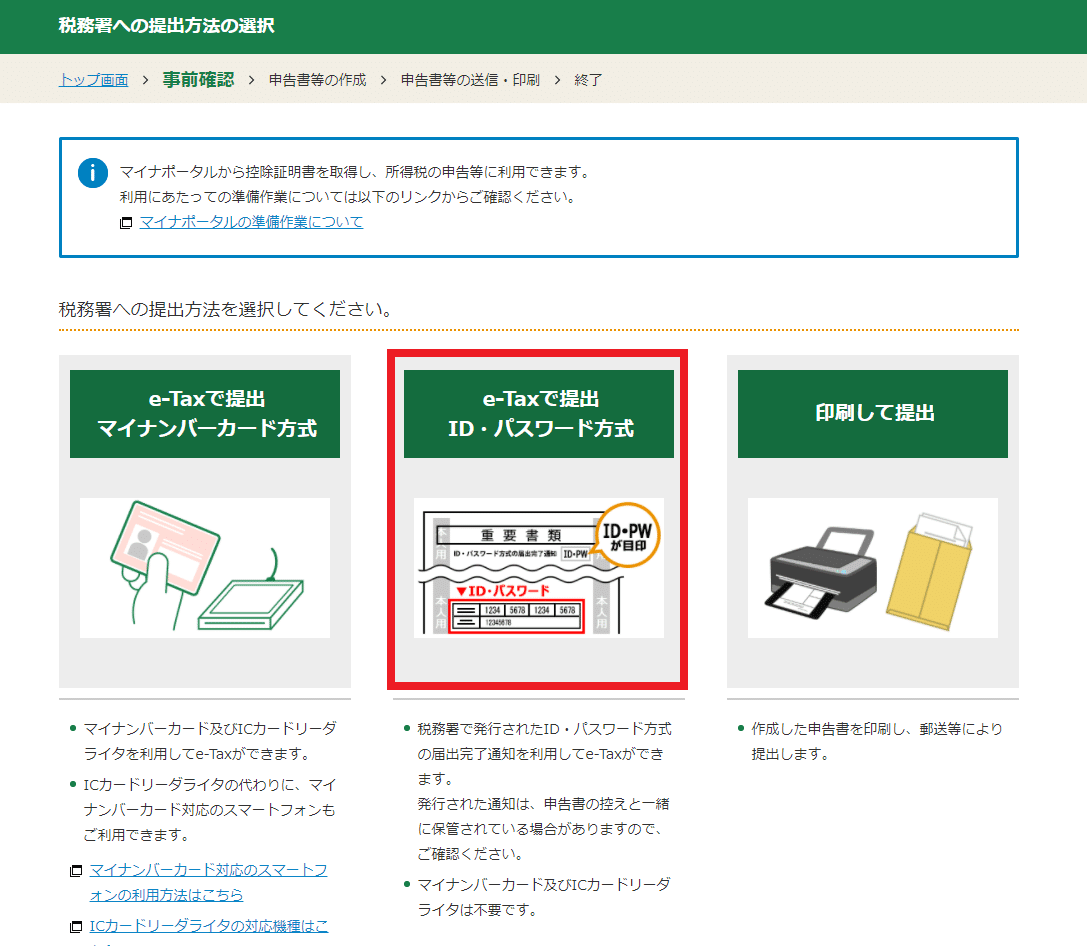Click chevron between トップ画面 and 事前確認
This screenshot has width=1087, height=946.
point(145,80)
